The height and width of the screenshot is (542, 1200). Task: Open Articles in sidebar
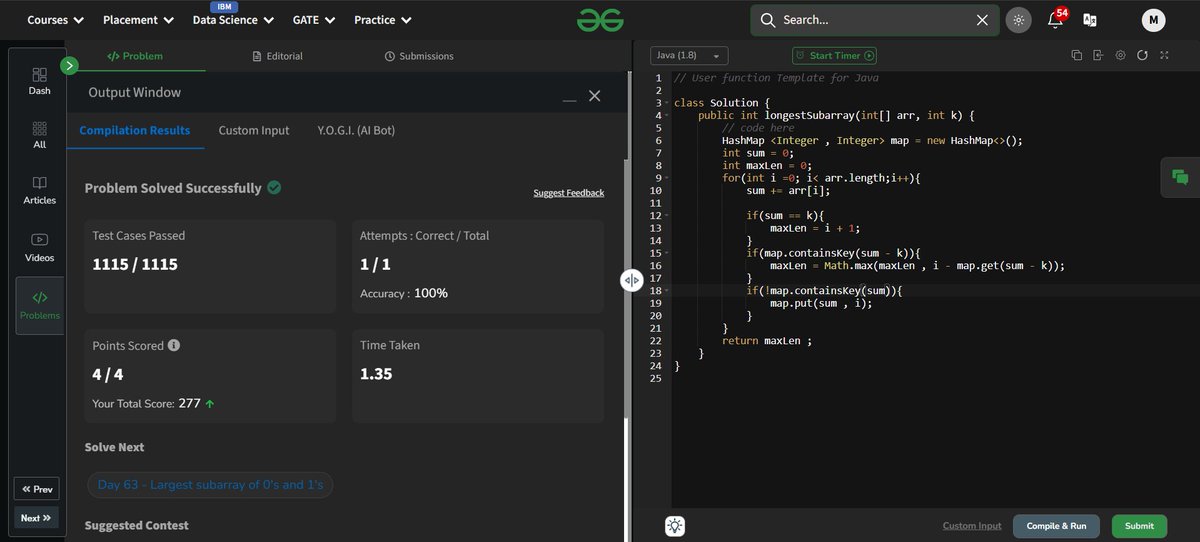point(39,190)
